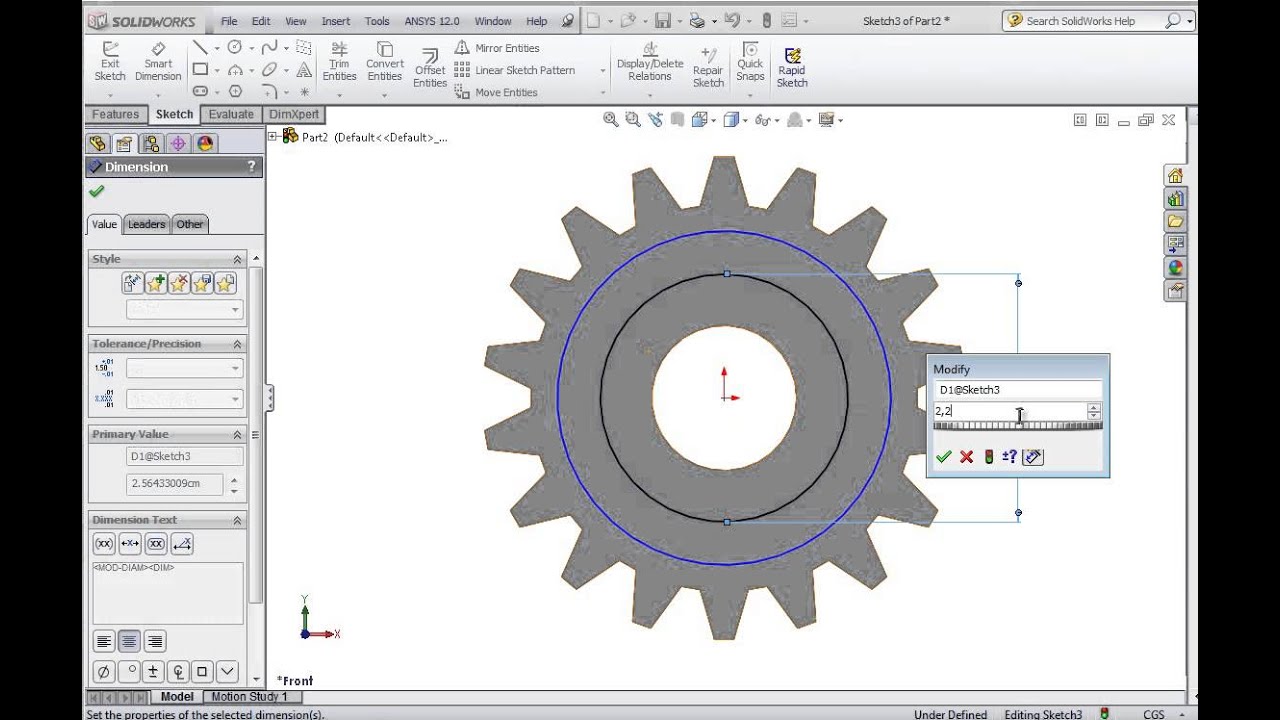Click Convert Entities tool
This screenshot has width=1280, height=720.
coord(385,62)
